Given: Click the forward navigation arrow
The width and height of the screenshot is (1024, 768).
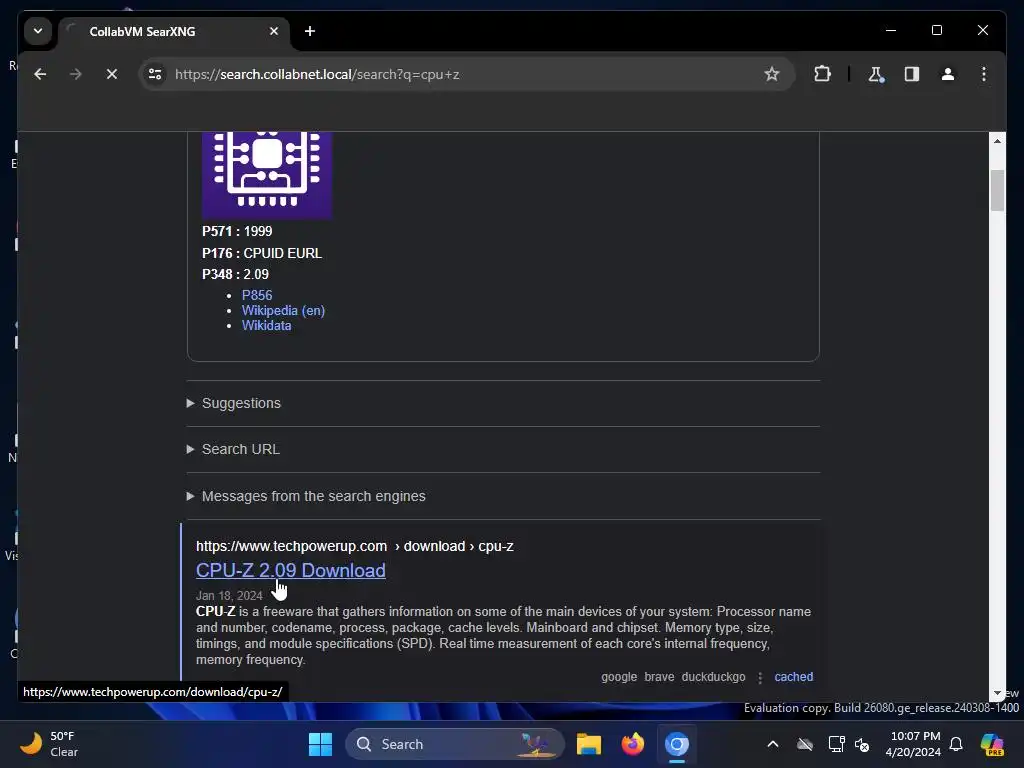Looking at the screenshot, I should point(76,74).
